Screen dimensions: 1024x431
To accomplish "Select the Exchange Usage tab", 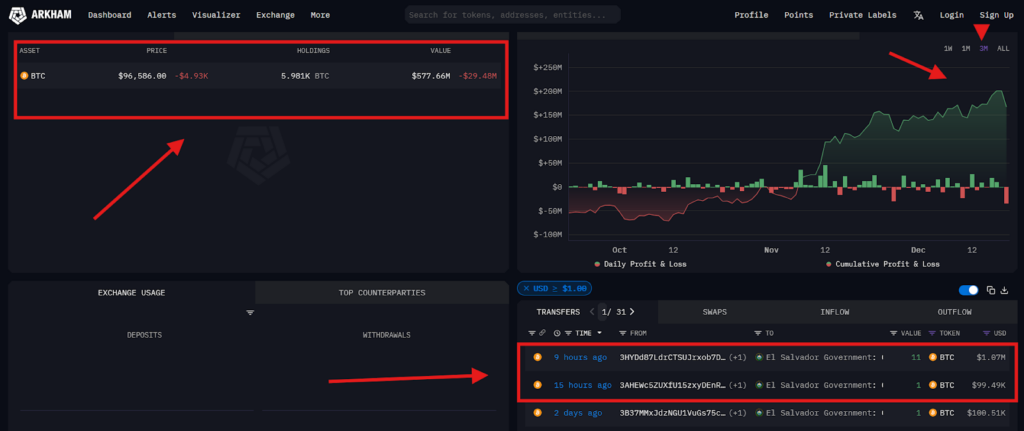I will 131,293.
